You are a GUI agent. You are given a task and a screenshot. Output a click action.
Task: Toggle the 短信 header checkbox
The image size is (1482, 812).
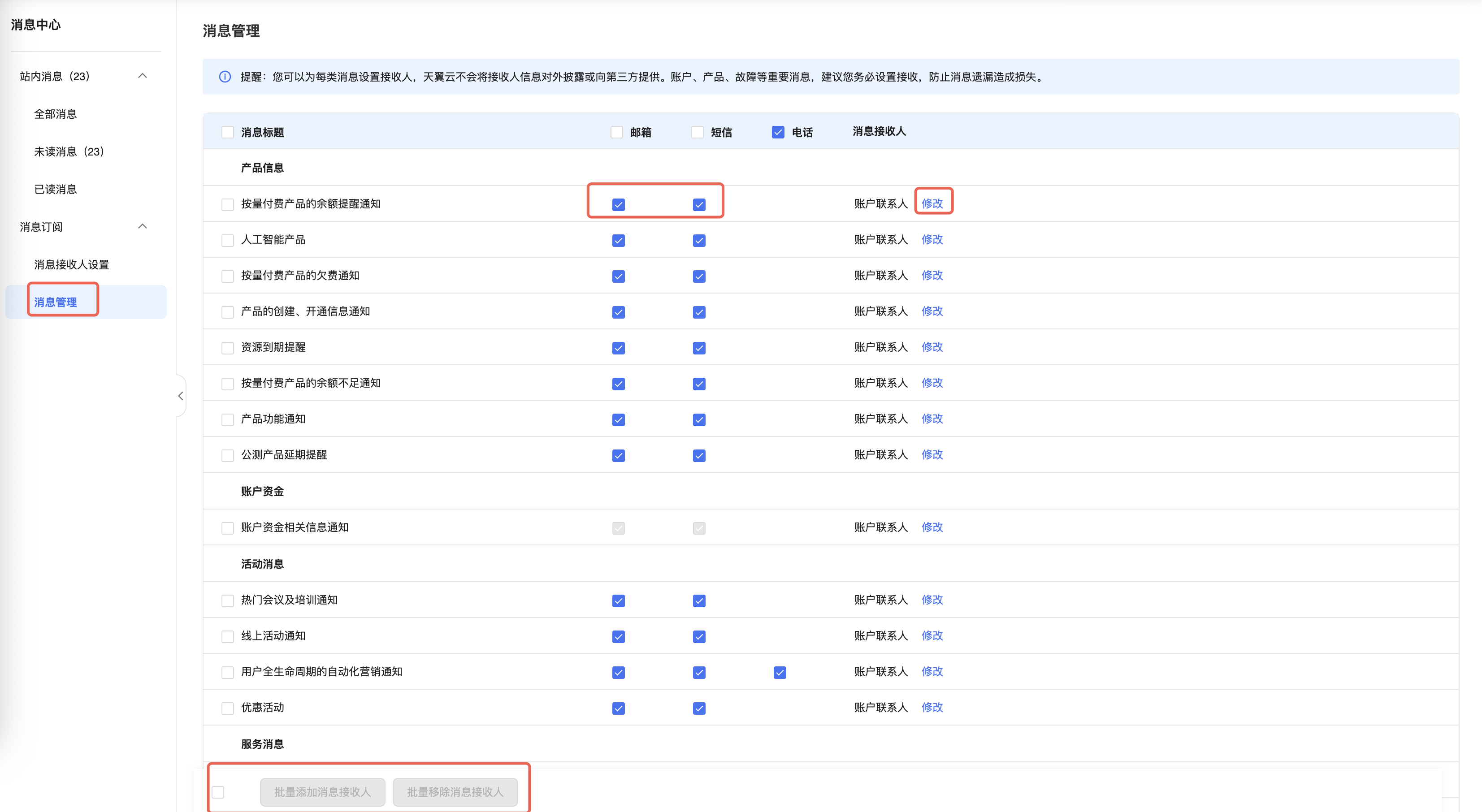(697, 132)
